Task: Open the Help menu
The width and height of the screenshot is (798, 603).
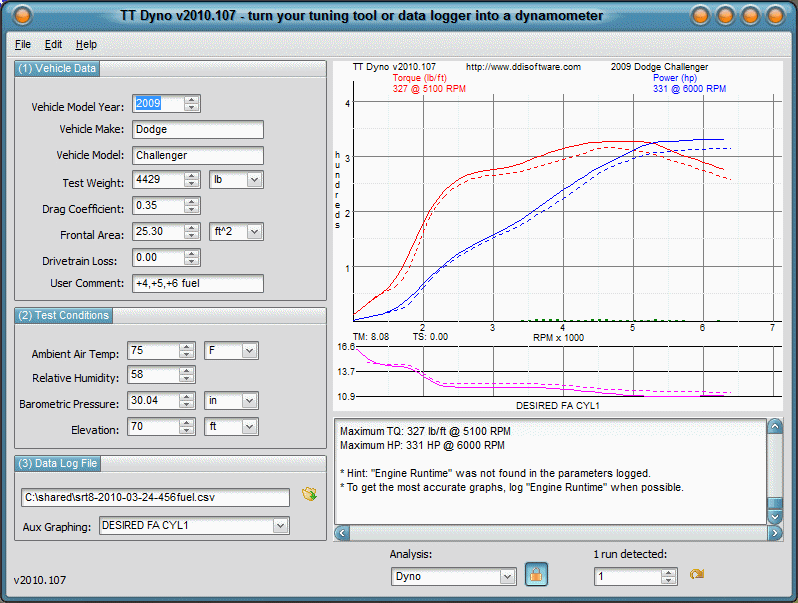Action: (86, 44)
